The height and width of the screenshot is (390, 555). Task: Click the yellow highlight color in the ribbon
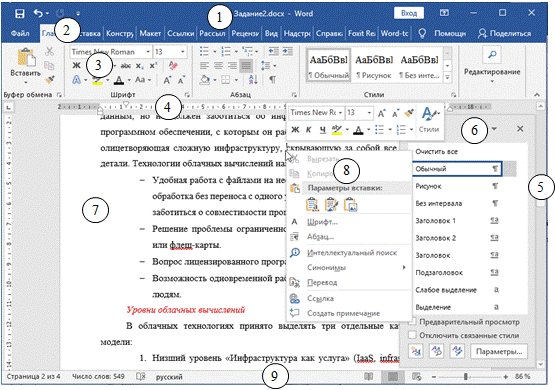pyautogui.click(x=97, y=80)
